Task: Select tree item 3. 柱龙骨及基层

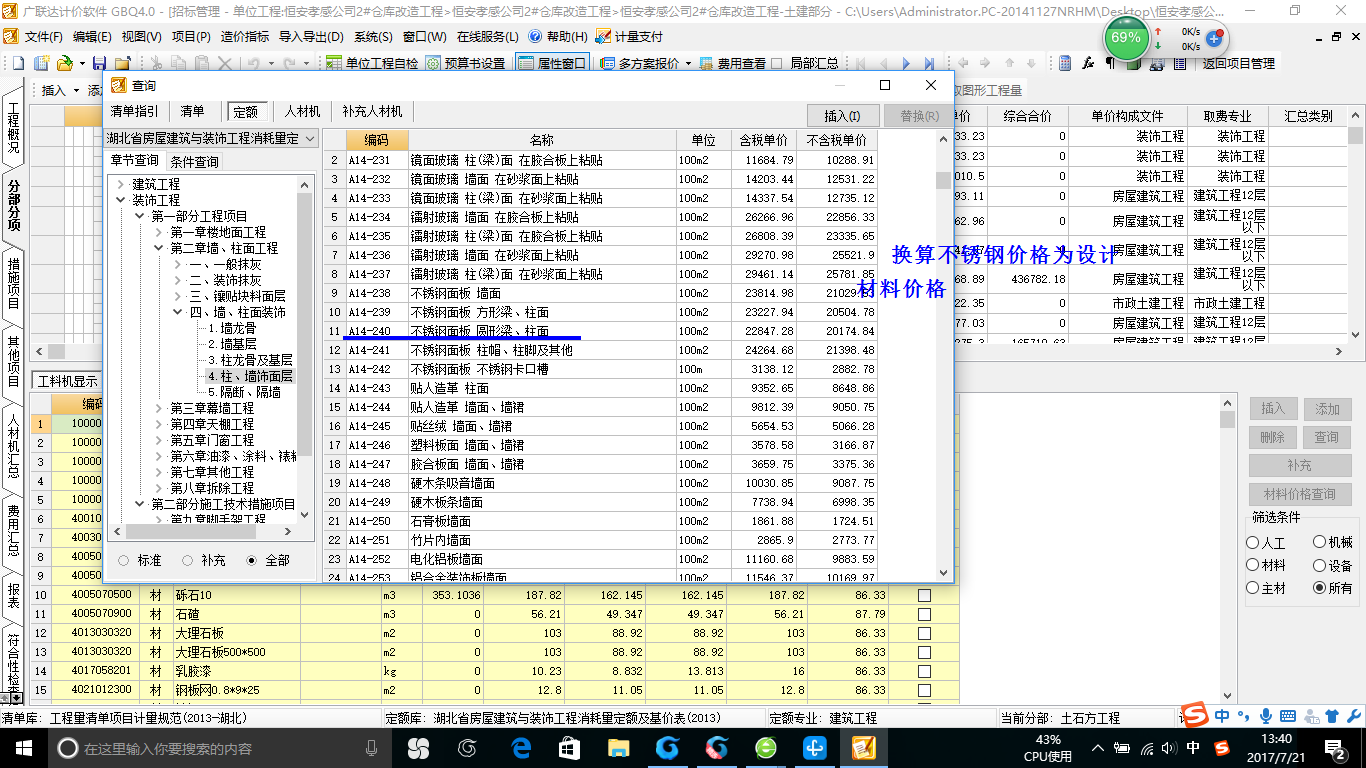Action: [x=250, y=360]
